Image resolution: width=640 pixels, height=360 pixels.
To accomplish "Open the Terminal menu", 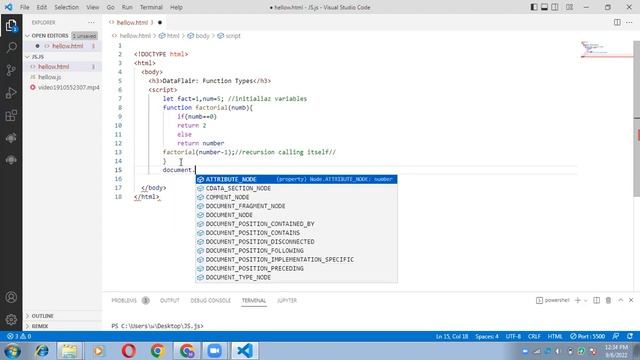I will [151, 7].
